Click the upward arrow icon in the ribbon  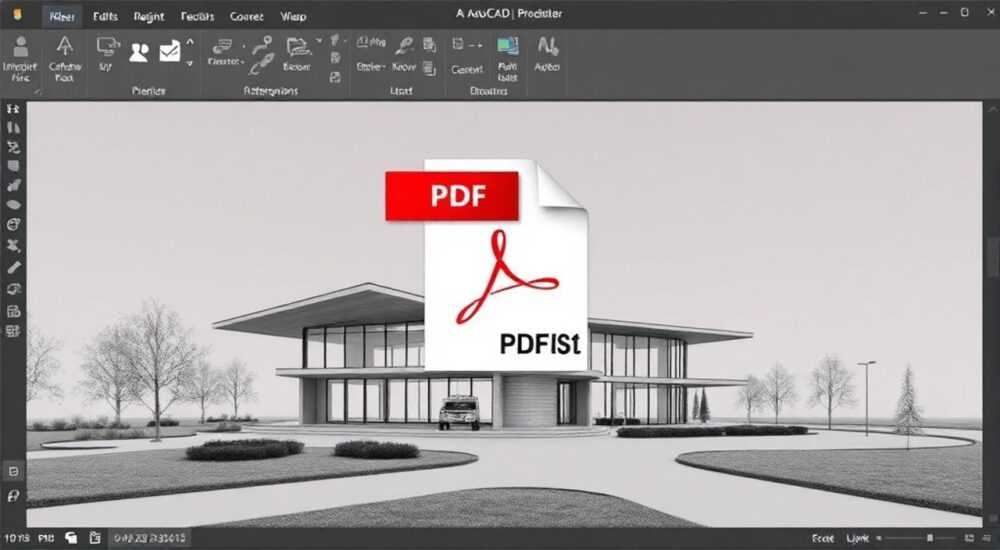pyautogui.click(x=64, y=47)
